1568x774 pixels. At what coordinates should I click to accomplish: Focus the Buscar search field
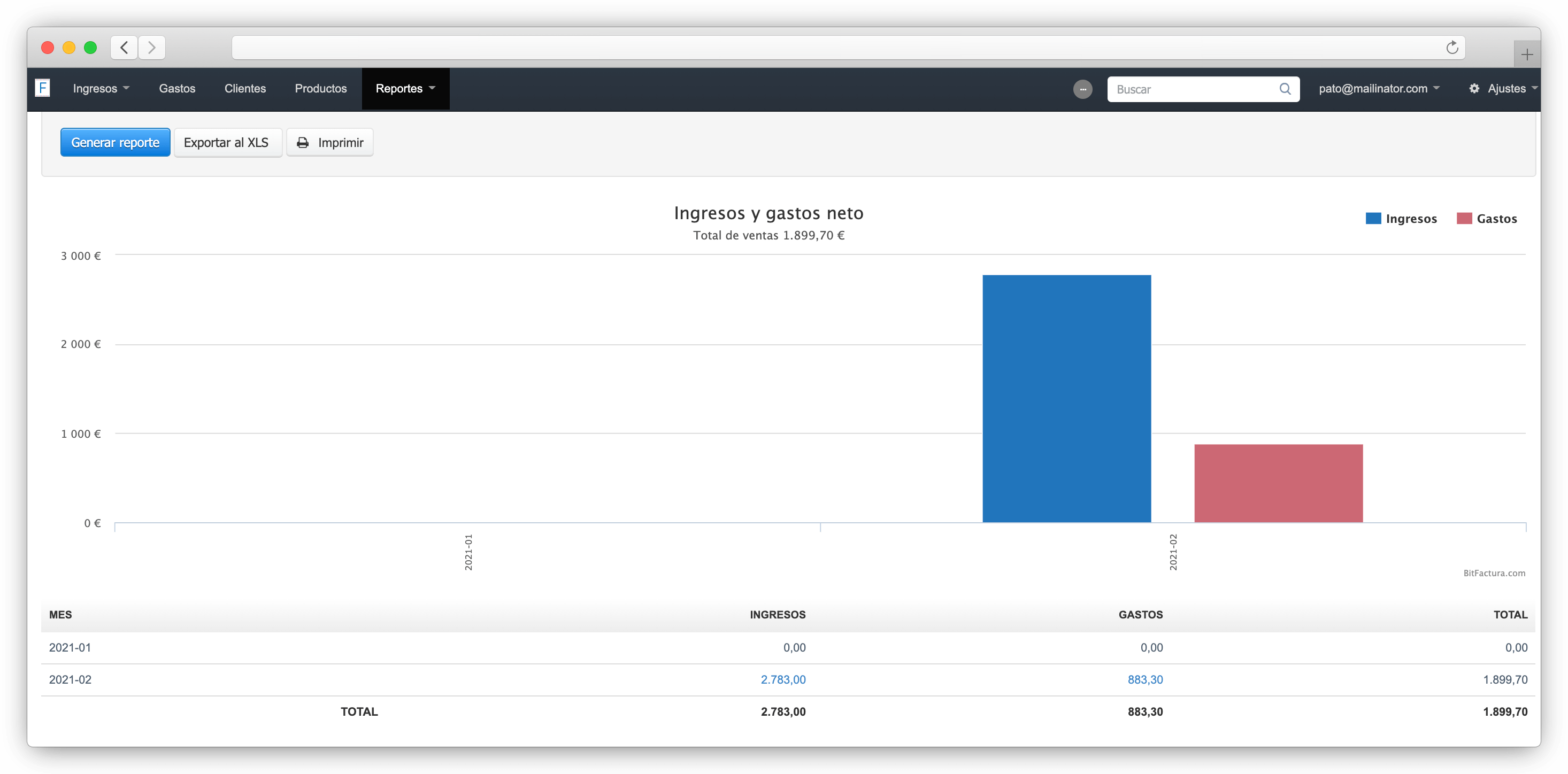click(1193, 89)
